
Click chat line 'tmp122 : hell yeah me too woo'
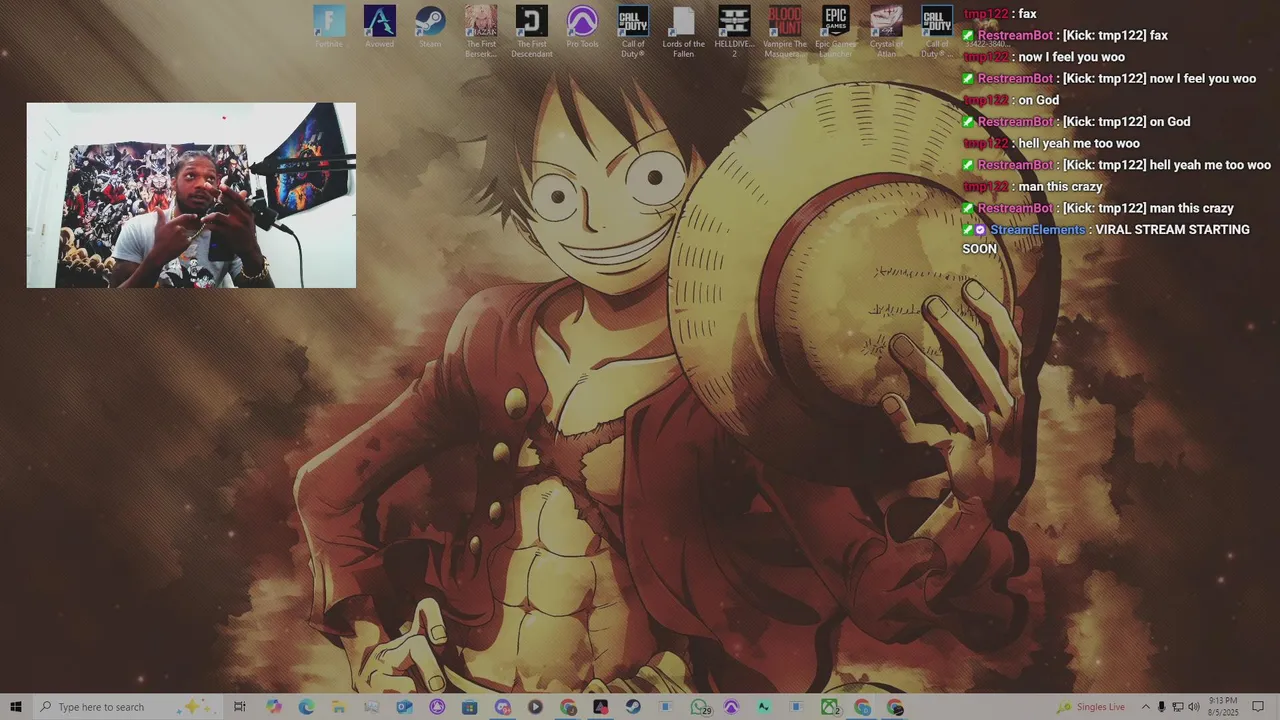(x=1051, y=143)
